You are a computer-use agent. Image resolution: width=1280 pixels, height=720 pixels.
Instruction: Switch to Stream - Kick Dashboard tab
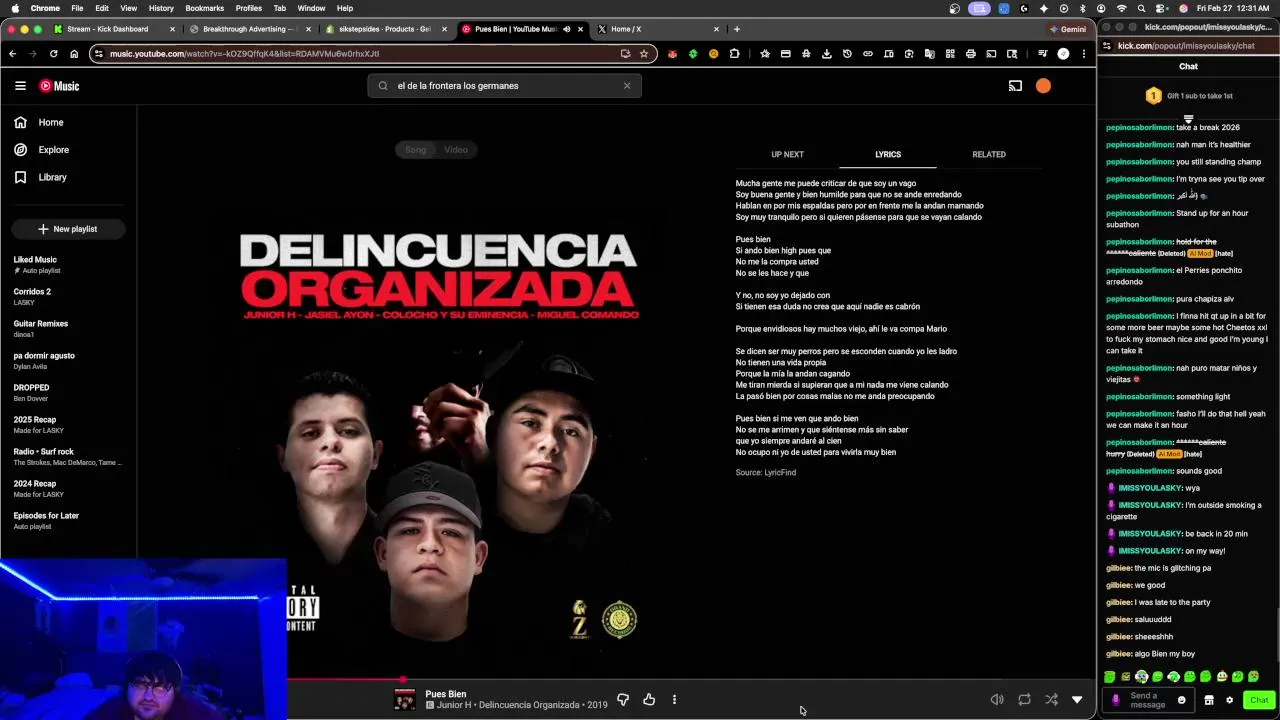[x=115, y=29]
